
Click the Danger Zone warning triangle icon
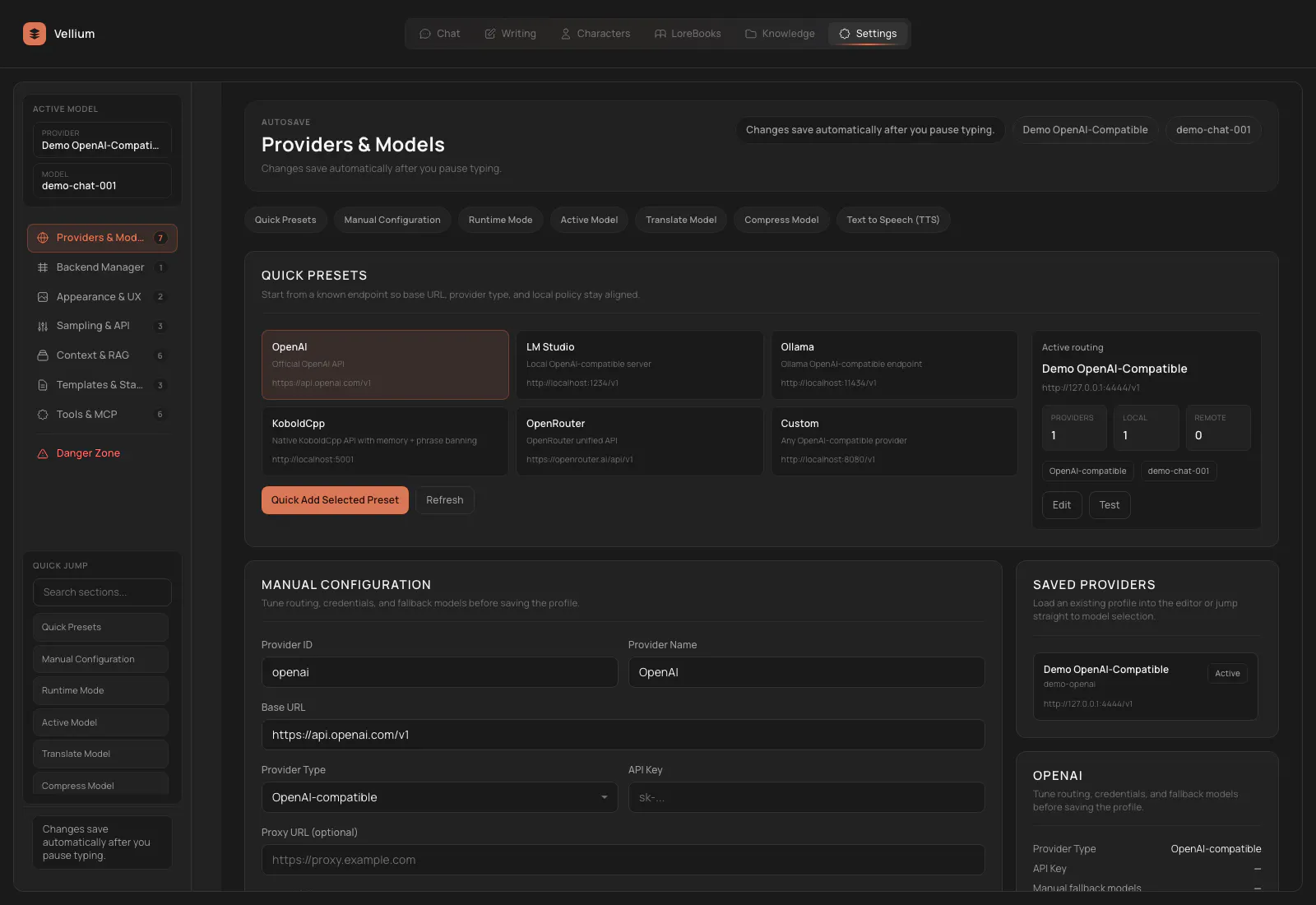coord(43,453)
